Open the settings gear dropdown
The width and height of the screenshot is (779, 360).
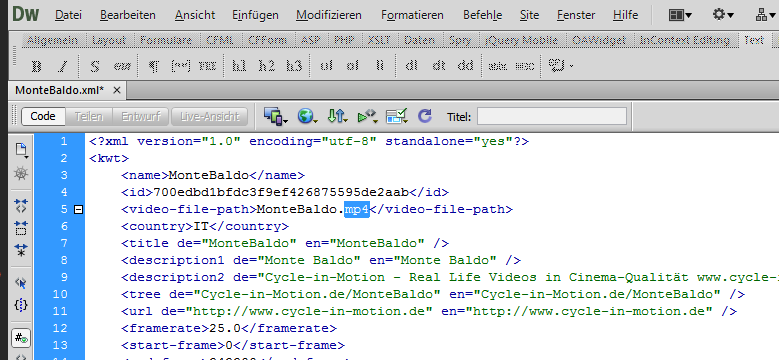point(723,15)
